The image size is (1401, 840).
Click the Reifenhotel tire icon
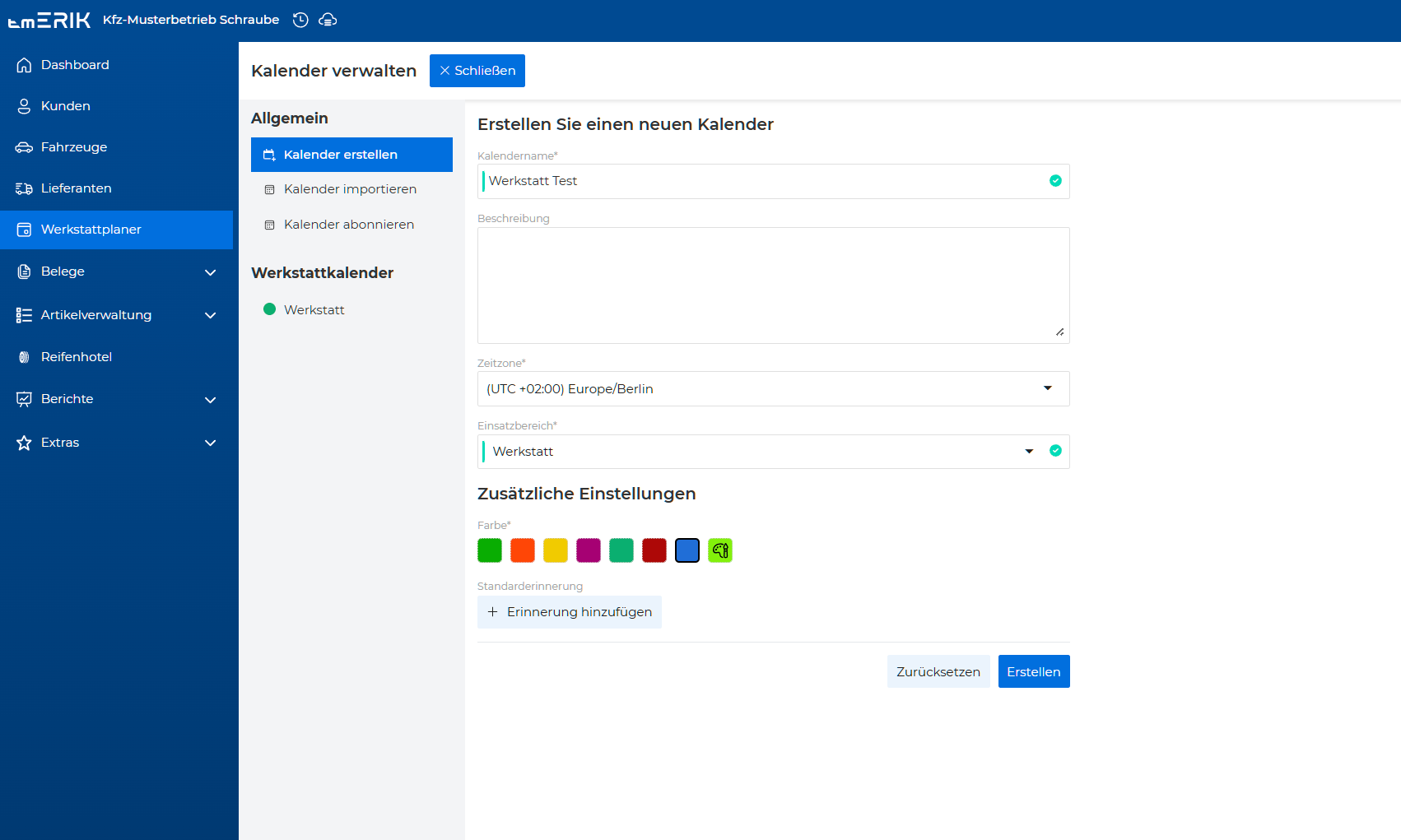[24, 357]
